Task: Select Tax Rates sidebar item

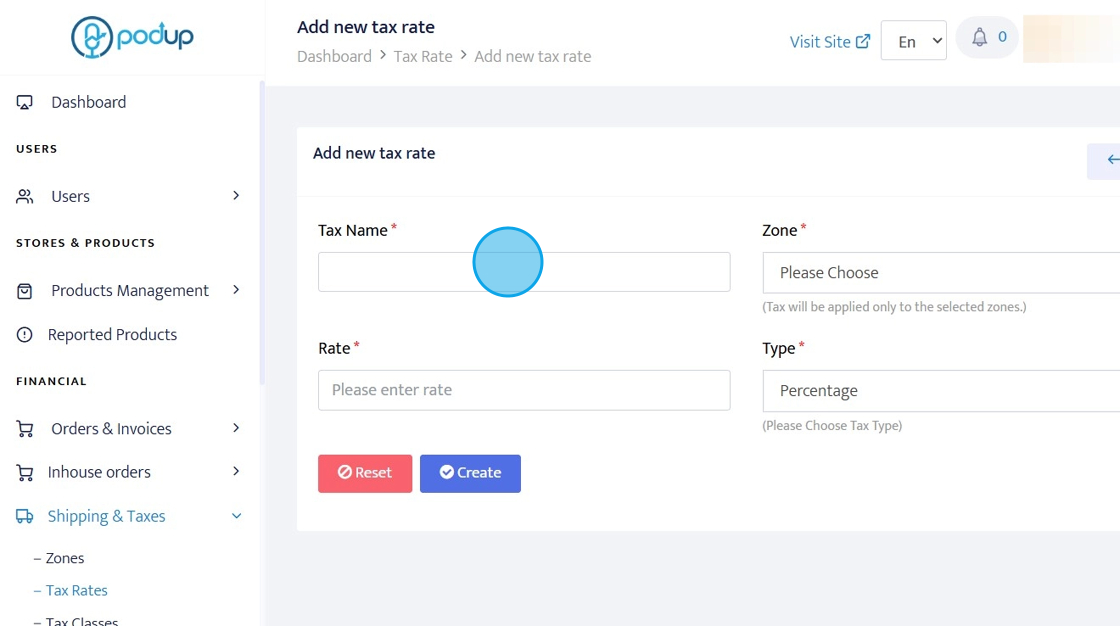Action: tap(76, 591)
